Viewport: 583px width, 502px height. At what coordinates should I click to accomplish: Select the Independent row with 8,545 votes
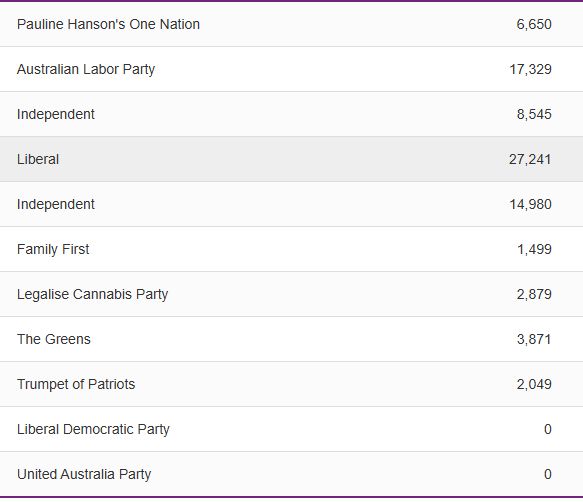click(292, 114)
